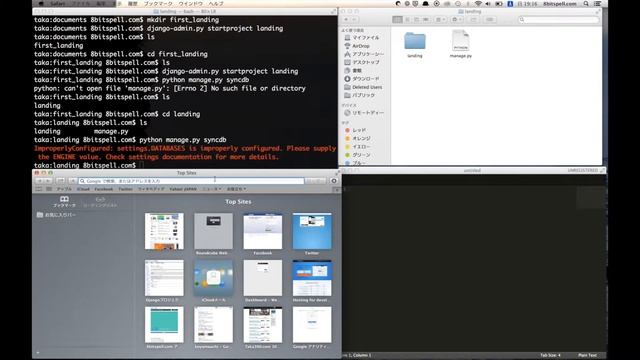This screenshot has height=360, width=640.
Task: Open the iCloud bookmark in Safari
Action: (x=83, y=189)
